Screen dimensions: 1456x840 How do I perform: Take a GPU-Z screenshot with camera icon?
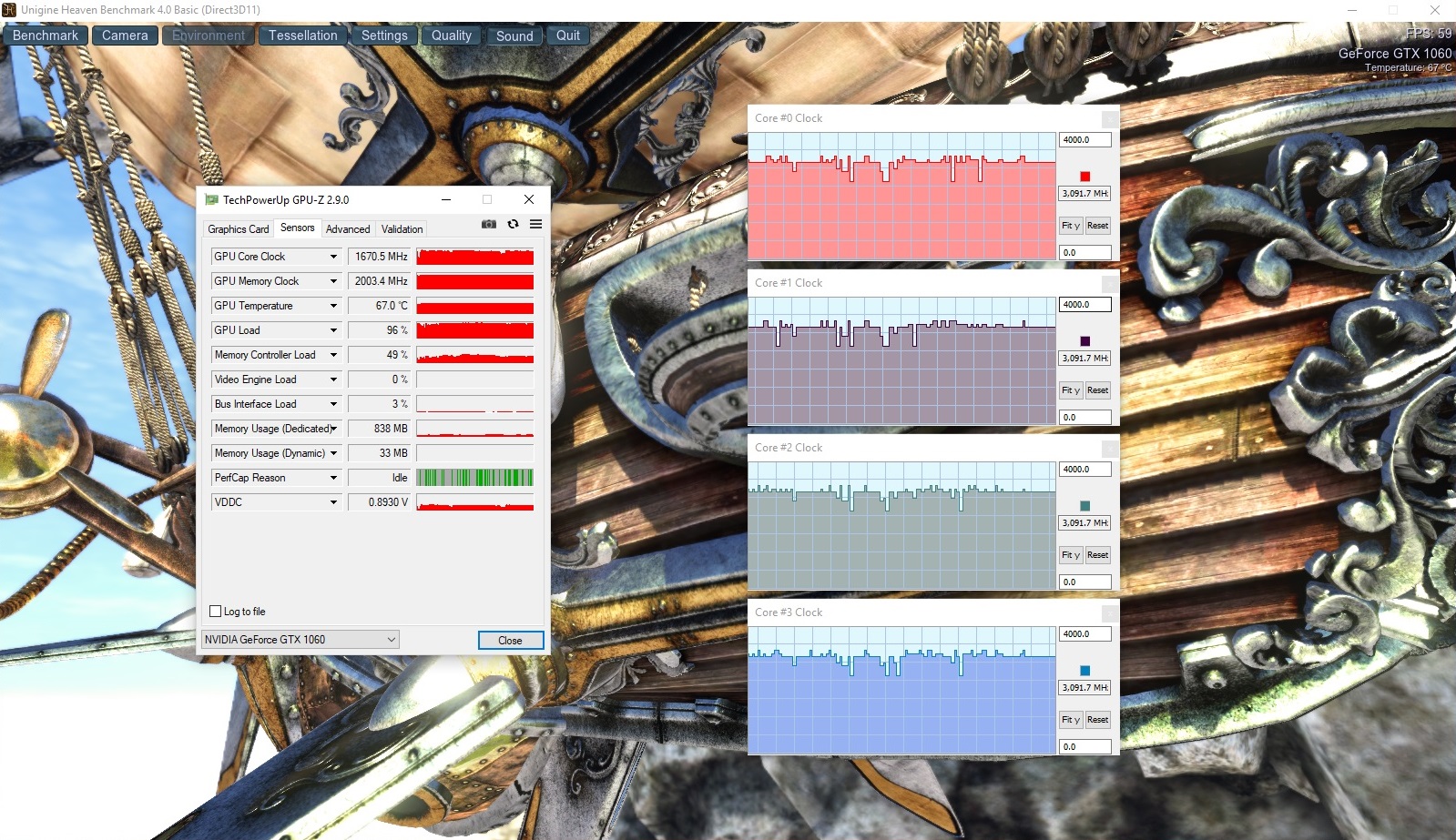pos(489,224)
